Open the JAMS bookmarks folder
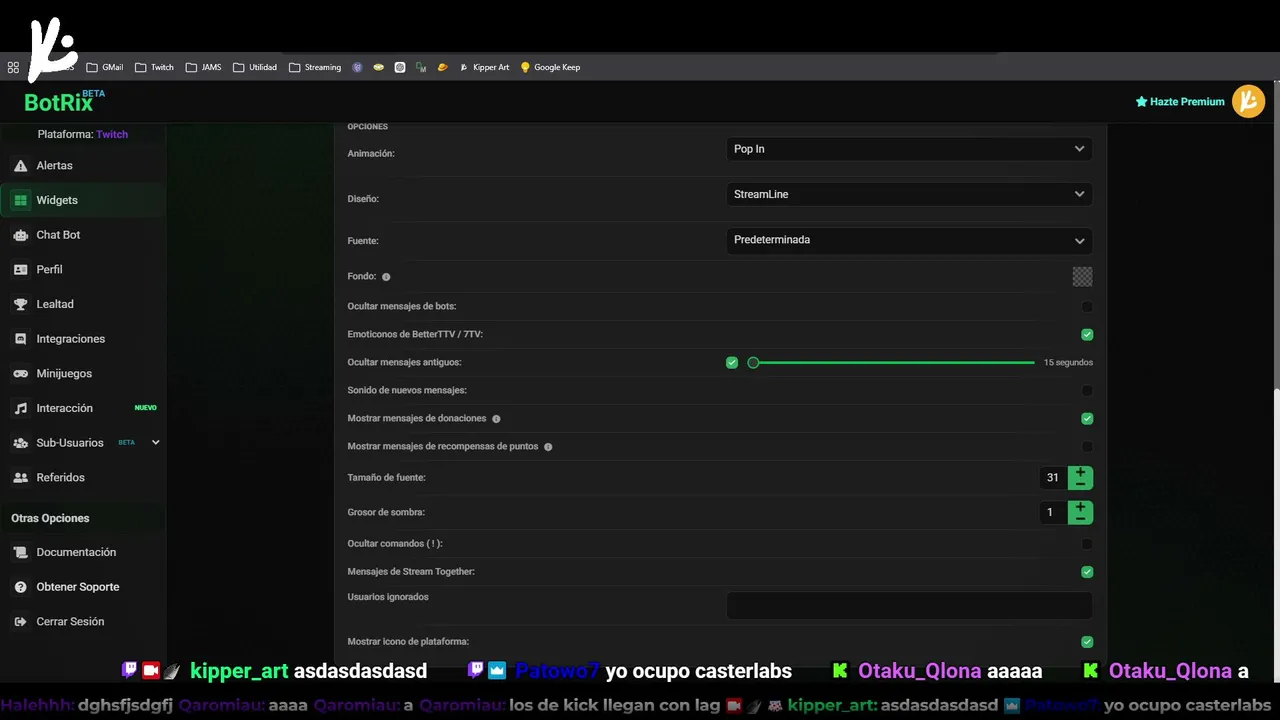The width and height of the screenshot is (1280, 720). (x=203, y=68)
